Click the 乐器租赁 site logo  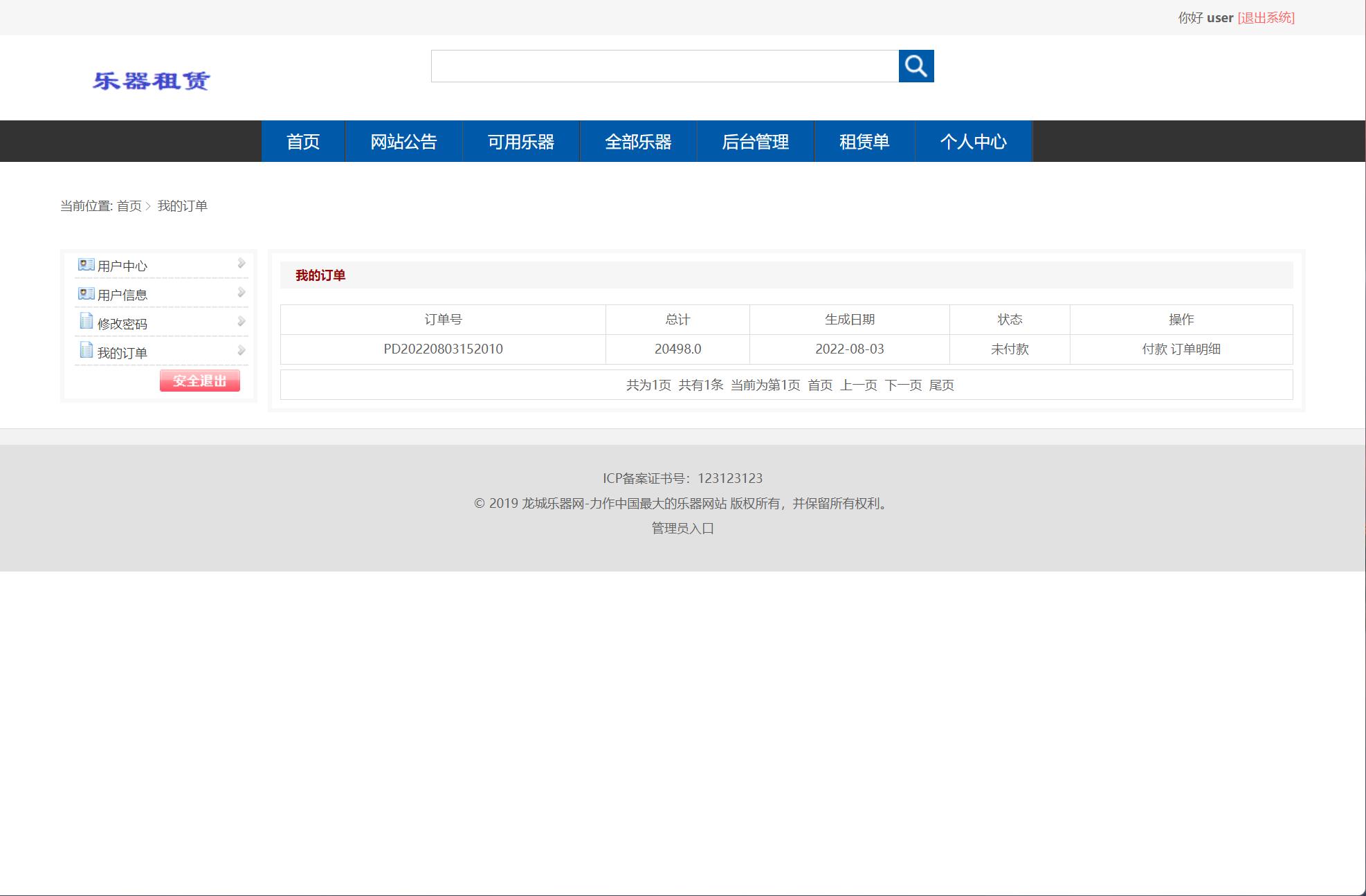153,81
